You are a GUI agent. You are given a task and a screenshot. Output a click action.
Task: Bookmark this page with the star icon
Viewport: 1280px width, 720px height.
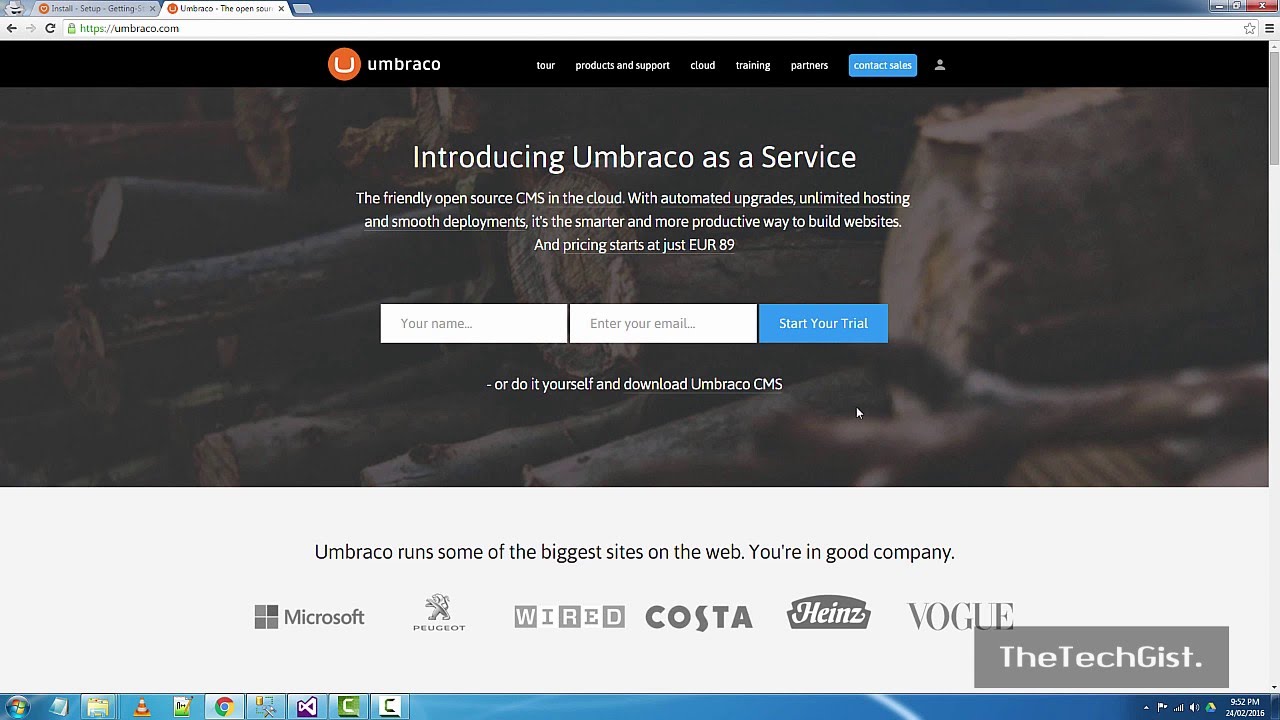coord(1249,28)
